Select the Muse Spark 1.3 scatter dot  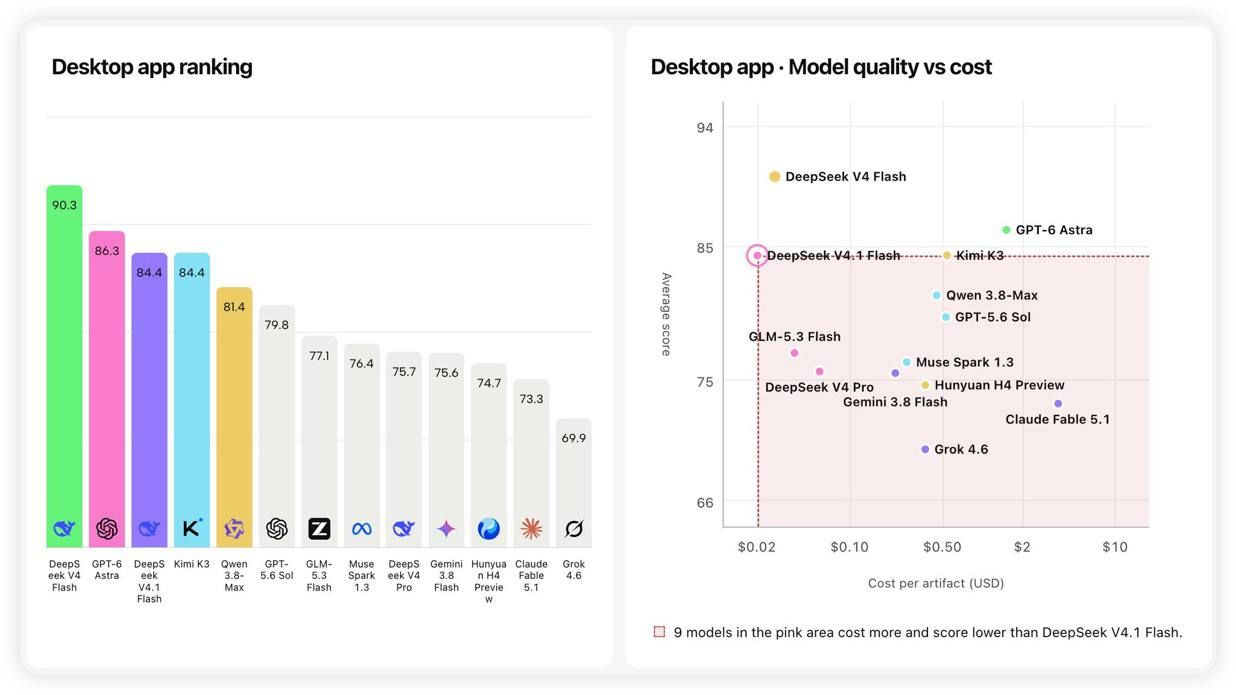906,362
